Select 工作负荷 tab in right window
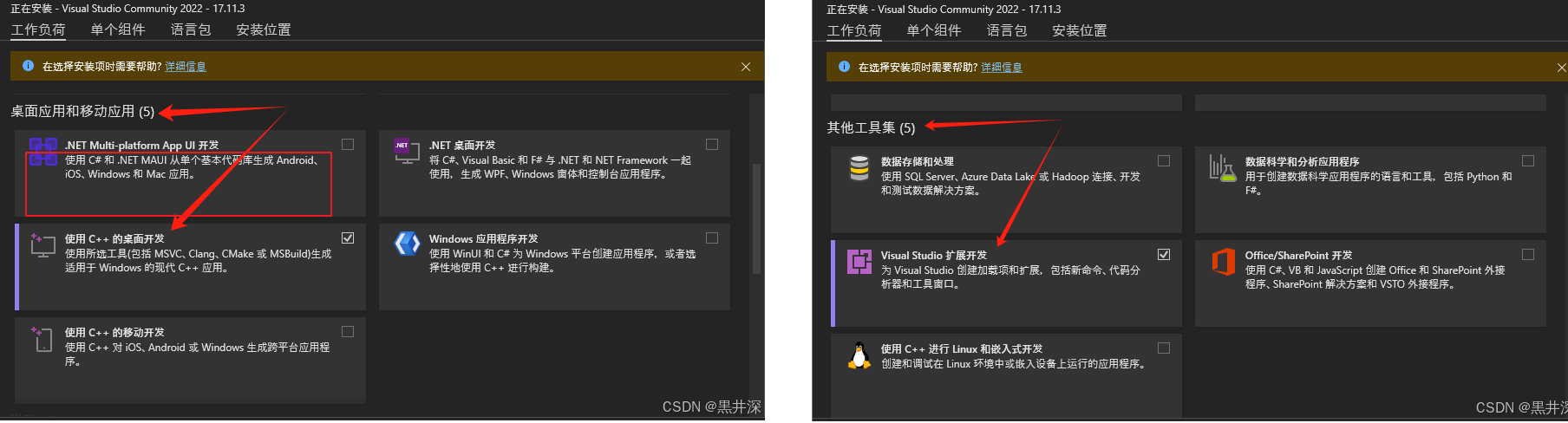 [854, 30]
